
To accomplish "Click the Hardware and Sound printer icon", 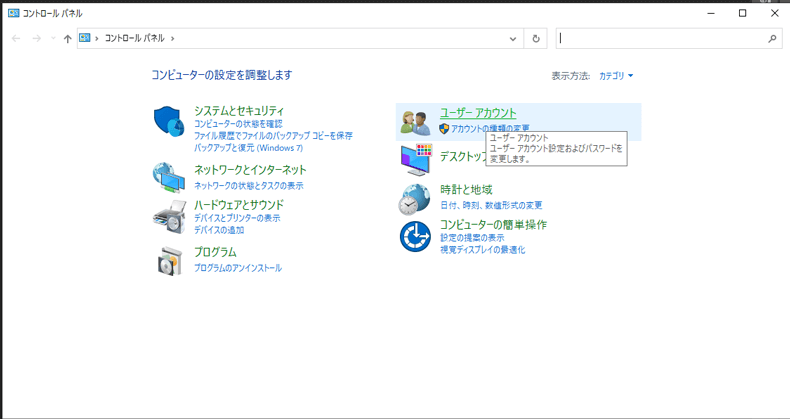I will point(168,216).
